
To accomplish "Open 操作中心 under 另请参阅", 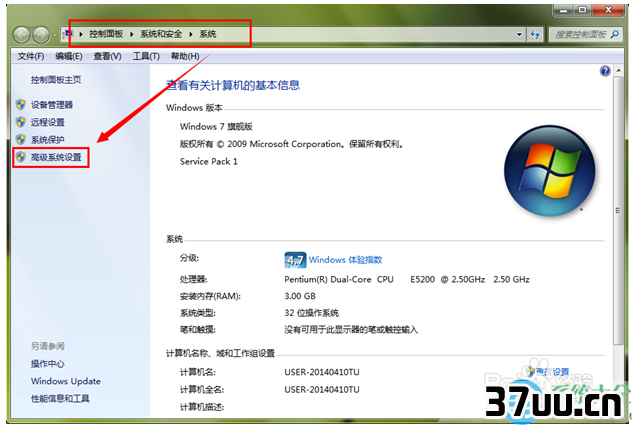I will [48, 364].
